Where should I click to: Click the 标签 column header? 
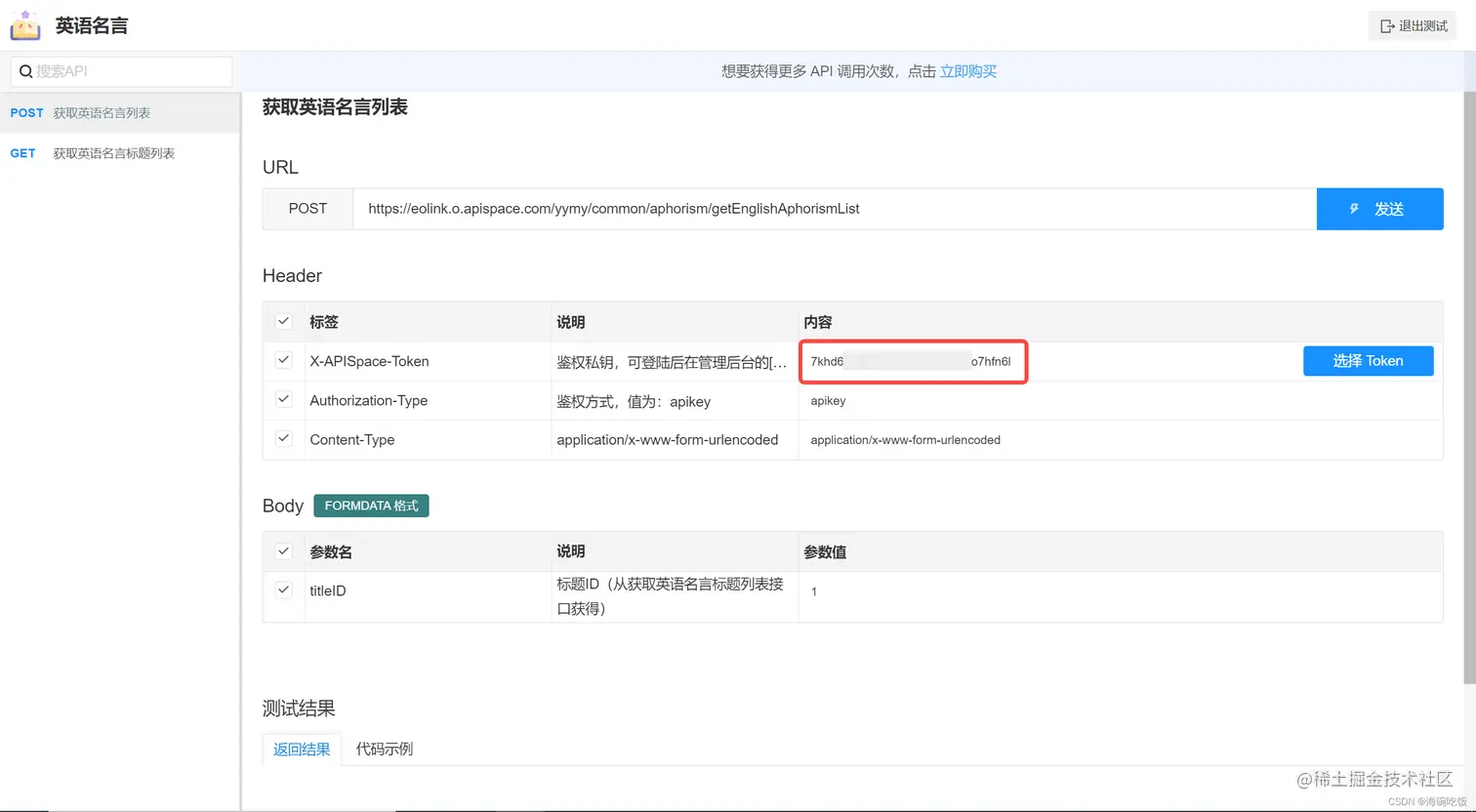324,322
